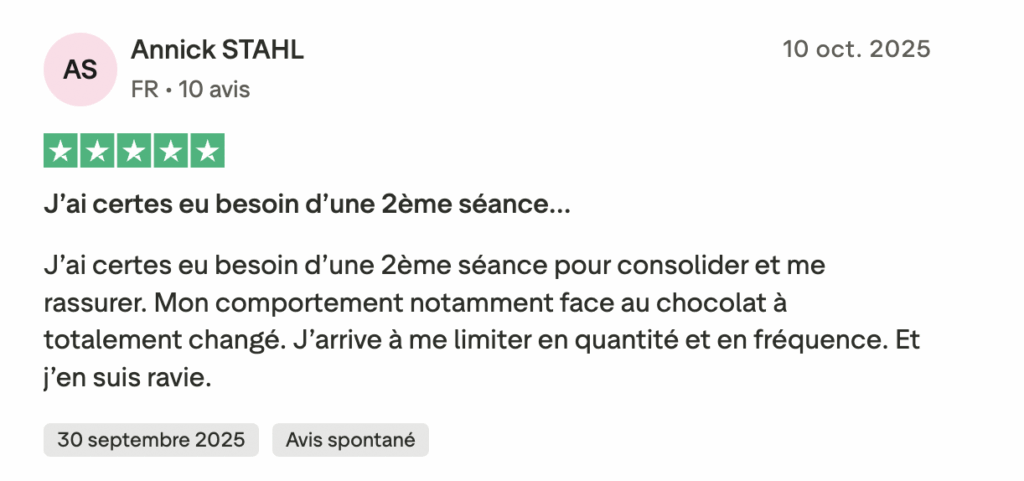Open reviewer profile Annick STAHL
Image resolution: width=1024 pixels, height=481 pixels.
[217, 49]
